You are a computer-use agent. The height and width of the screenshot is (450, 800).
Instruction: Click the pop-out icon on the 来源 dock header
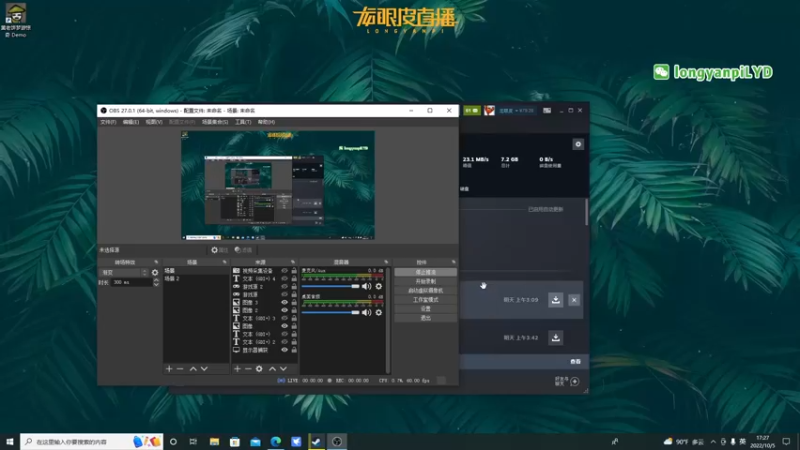point(293,262)
